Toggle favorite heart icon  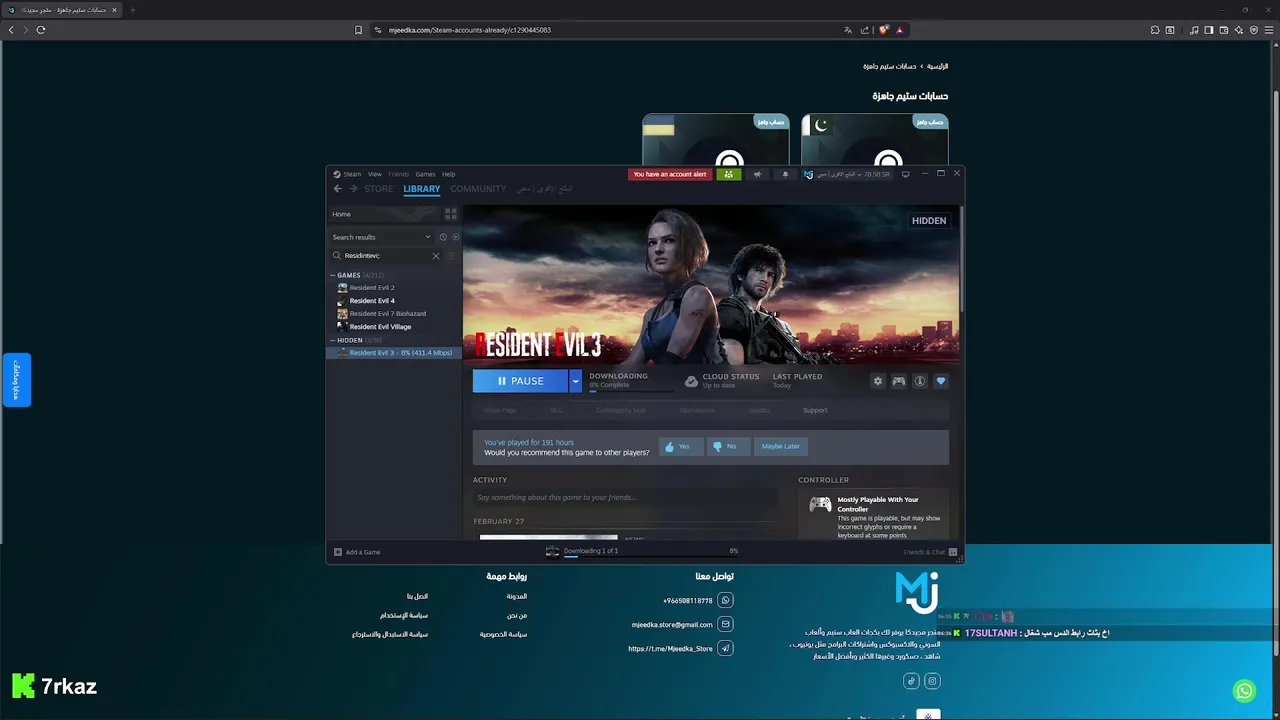[x=941, y=381]
